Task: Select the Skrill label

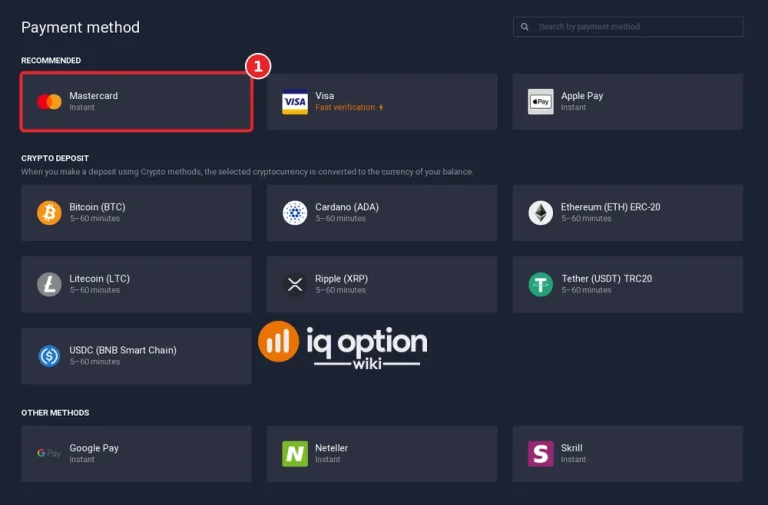Action: 572,448
